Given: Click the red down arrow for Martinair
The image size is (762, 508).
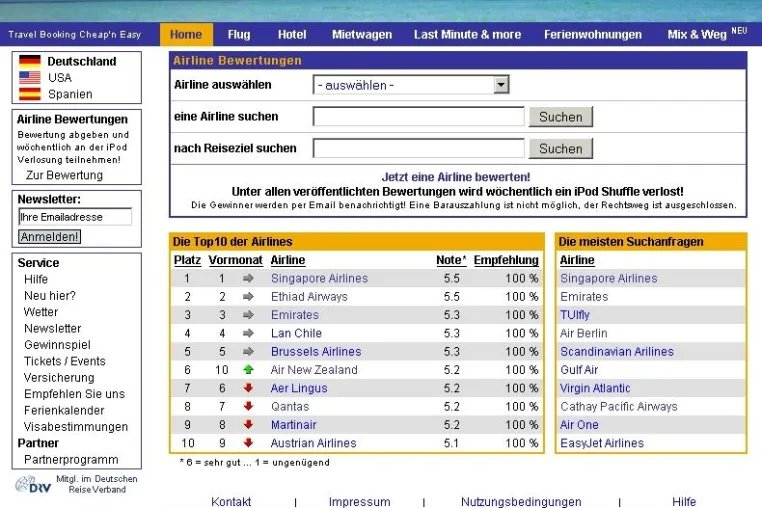Looking at the screenshot, I should point(248,424).
